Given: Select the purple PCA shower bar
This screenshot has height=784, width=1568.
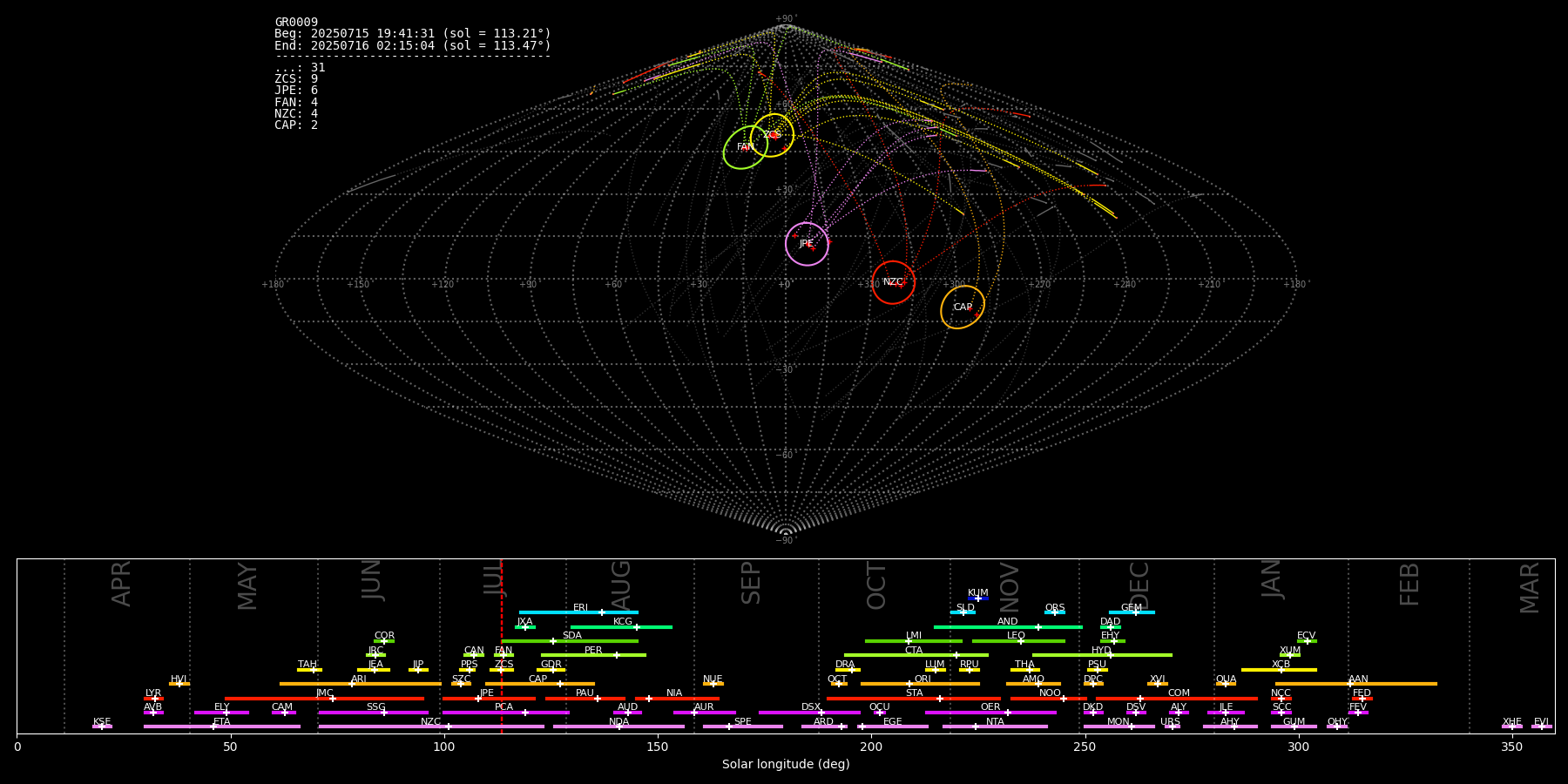Looking at the screenshot, I should 505,713.
